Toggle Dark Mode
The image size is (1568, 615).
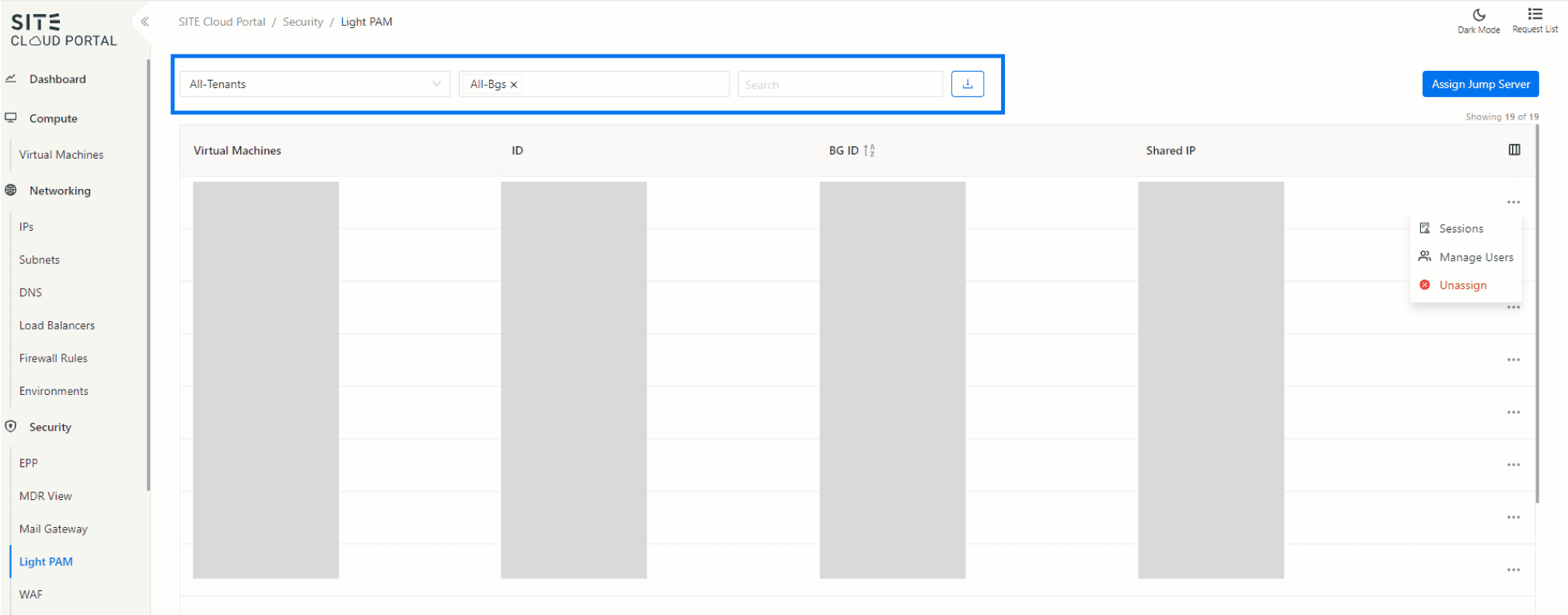1479,20
